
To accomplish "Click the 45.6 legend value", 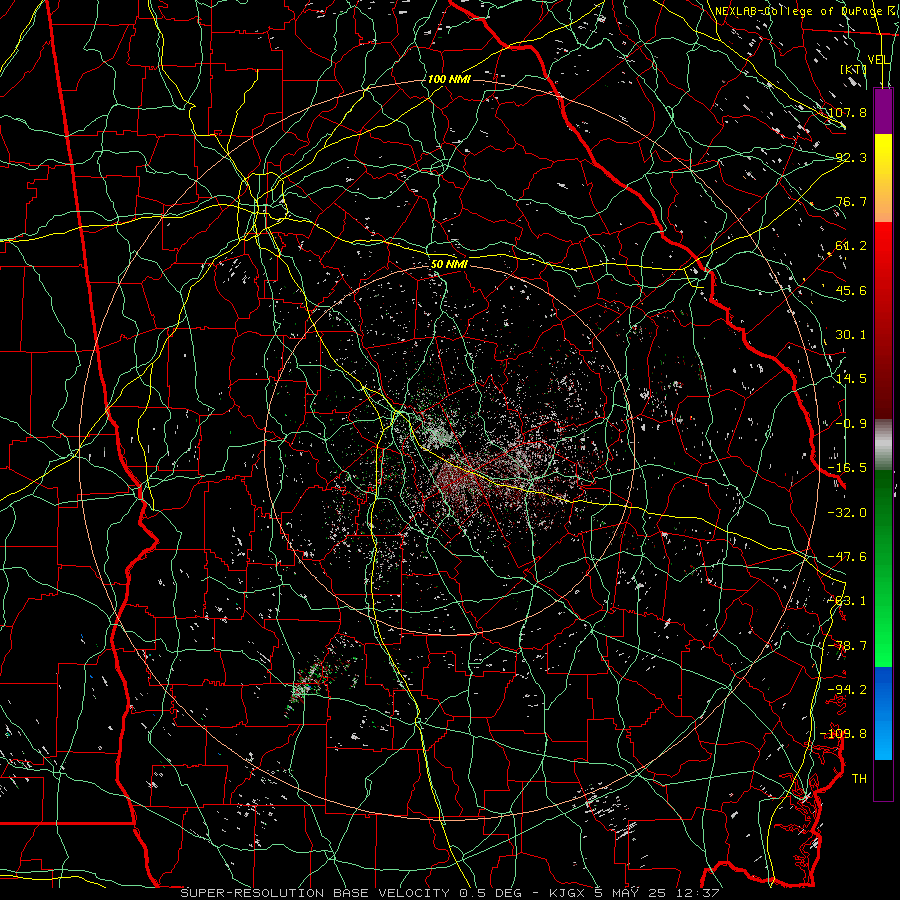I will (x=851, y=290).
